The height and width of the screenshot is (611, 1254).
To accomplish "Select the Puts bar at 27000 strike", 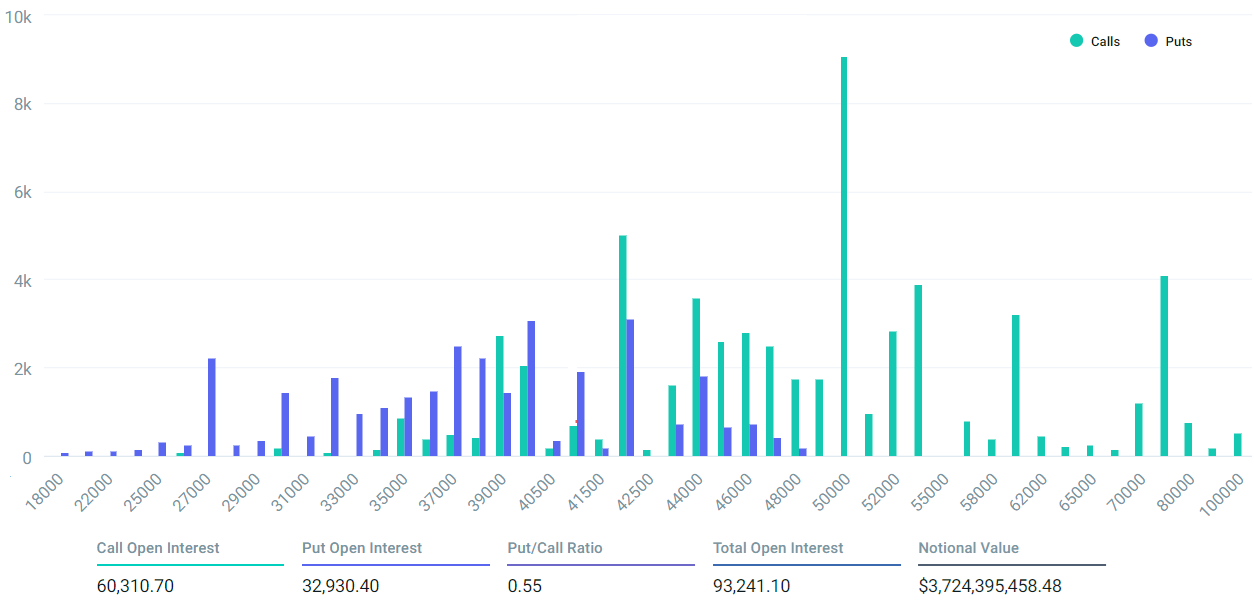I will pos(212,408).
